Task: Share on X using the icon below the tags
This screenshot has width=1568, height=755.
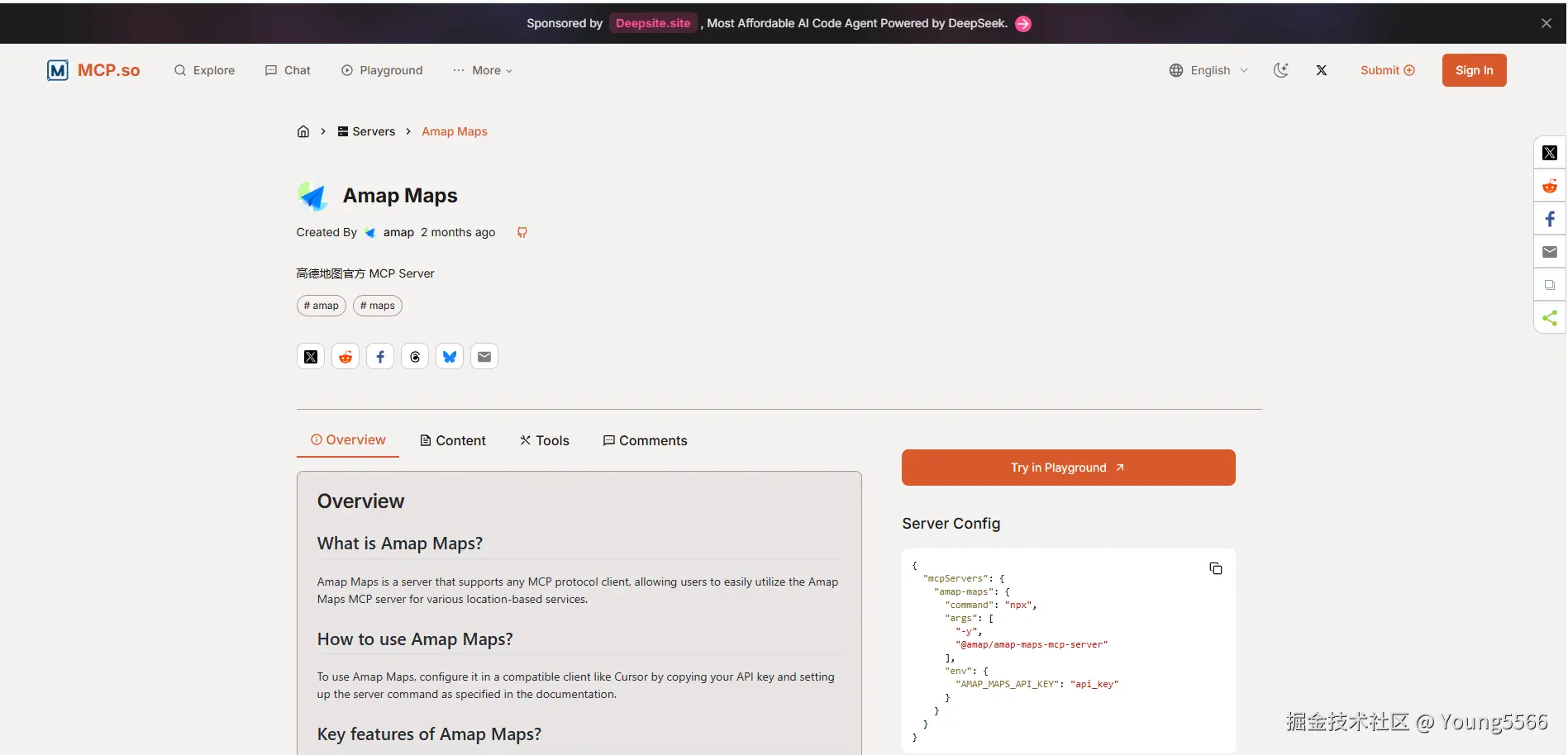Action: (x=311, y=357)
